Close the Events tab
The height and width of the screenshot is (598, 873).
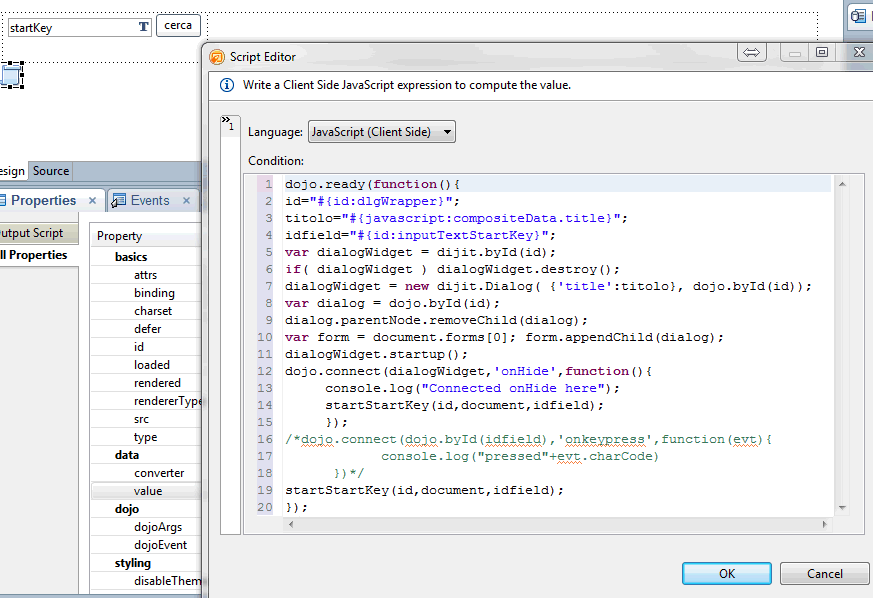(x=187, y=200)
